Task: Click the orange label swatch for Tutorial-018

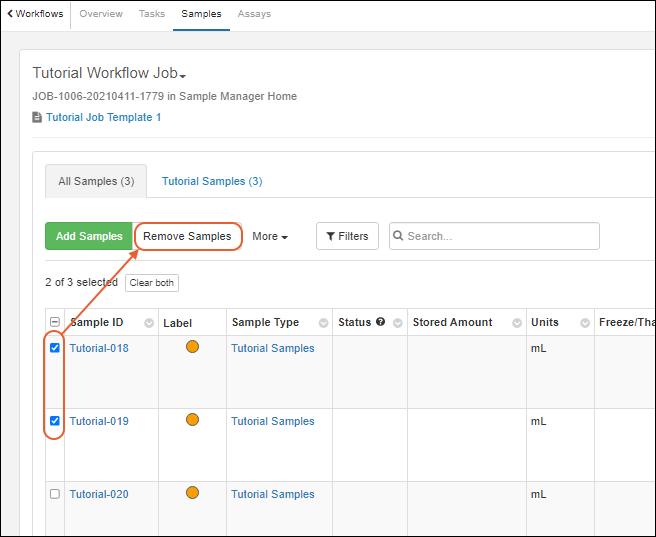Action: click(192, 347)
